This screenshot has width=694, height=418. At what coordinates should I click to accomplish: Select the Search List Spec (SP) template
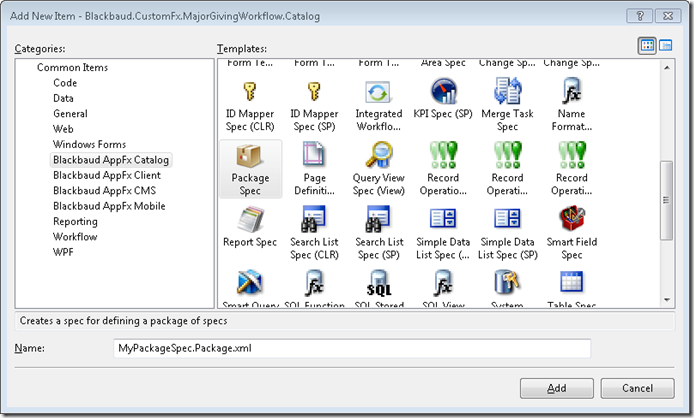tap(379, 233)
